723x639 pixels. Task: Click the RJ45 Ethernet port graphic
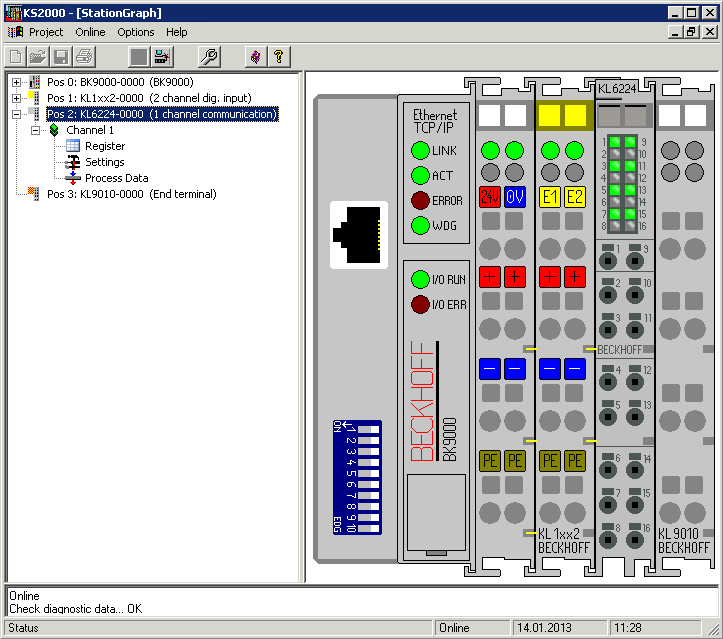pyautogui.click(x=359, y=235)
